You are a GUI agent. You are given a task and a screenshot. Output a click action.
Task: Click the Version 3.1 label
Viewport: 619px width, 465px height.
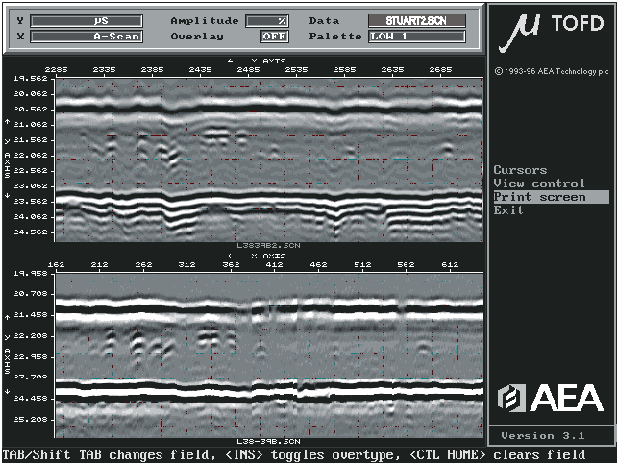click(549, 435)
